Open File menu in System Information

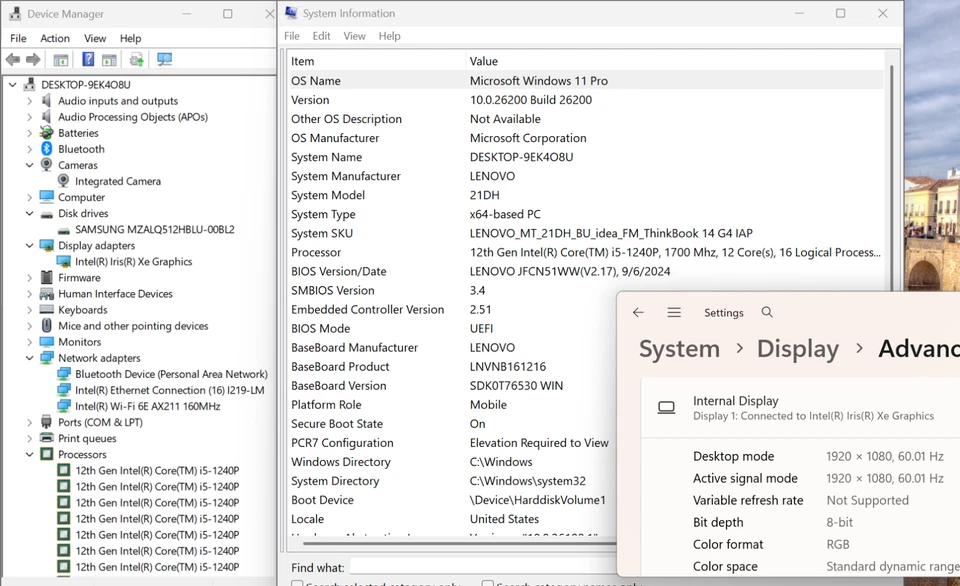pyautogui.click(x=292, y=36)
